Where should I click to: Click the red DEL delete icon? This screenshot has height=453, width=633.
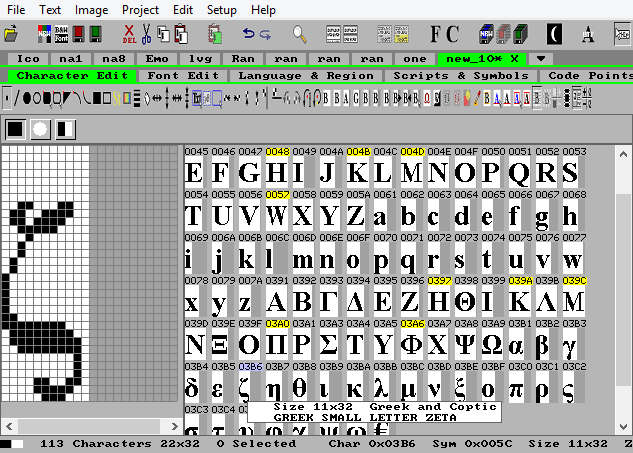[x=129, y=34]
